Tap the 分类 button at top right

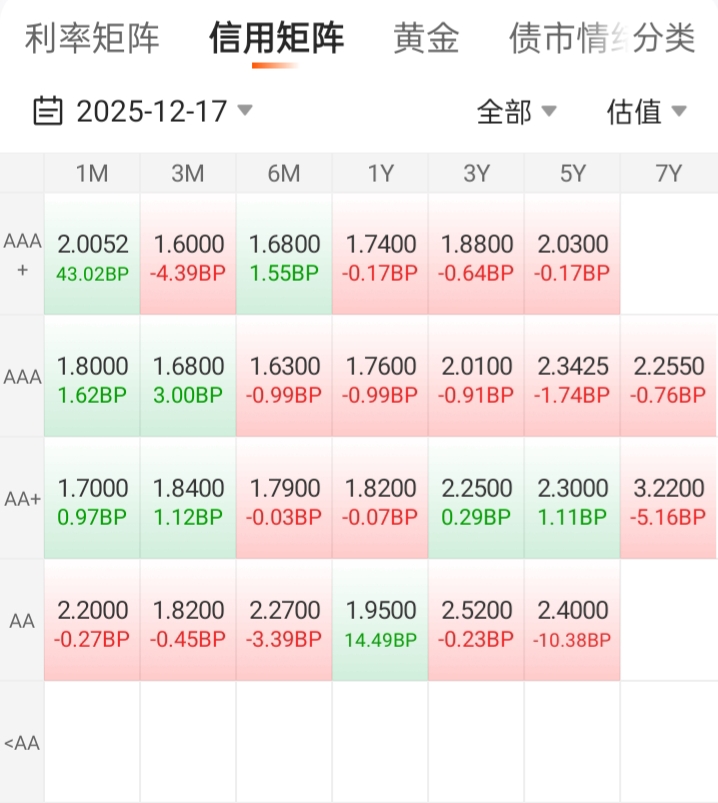(664, 38)
